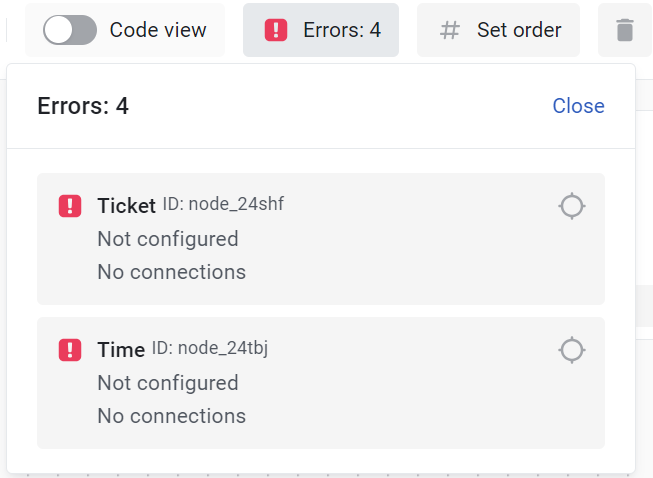
Task: Click the hash icon beside Set order
Action: (x=450, y=30)
